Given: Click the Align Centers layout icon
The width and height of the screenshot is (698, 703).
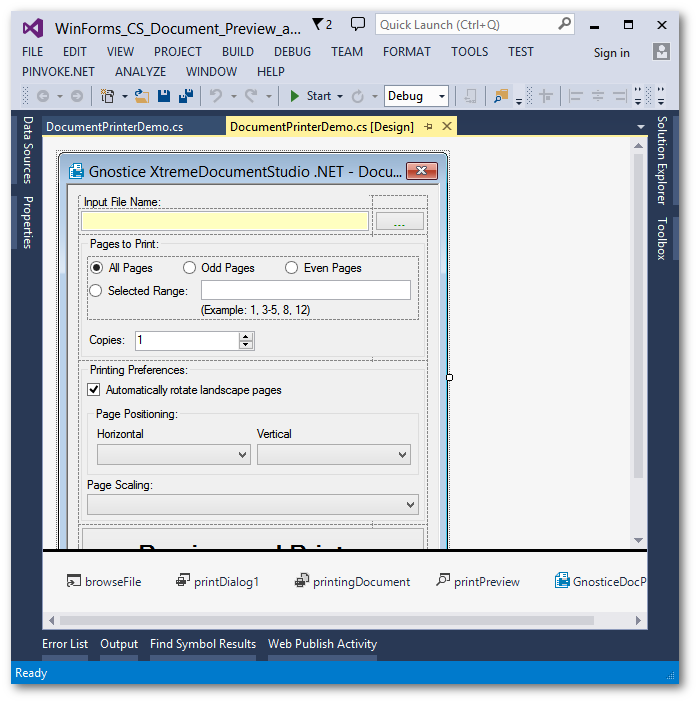Looking at the screenshot, I should coord(598,96).
